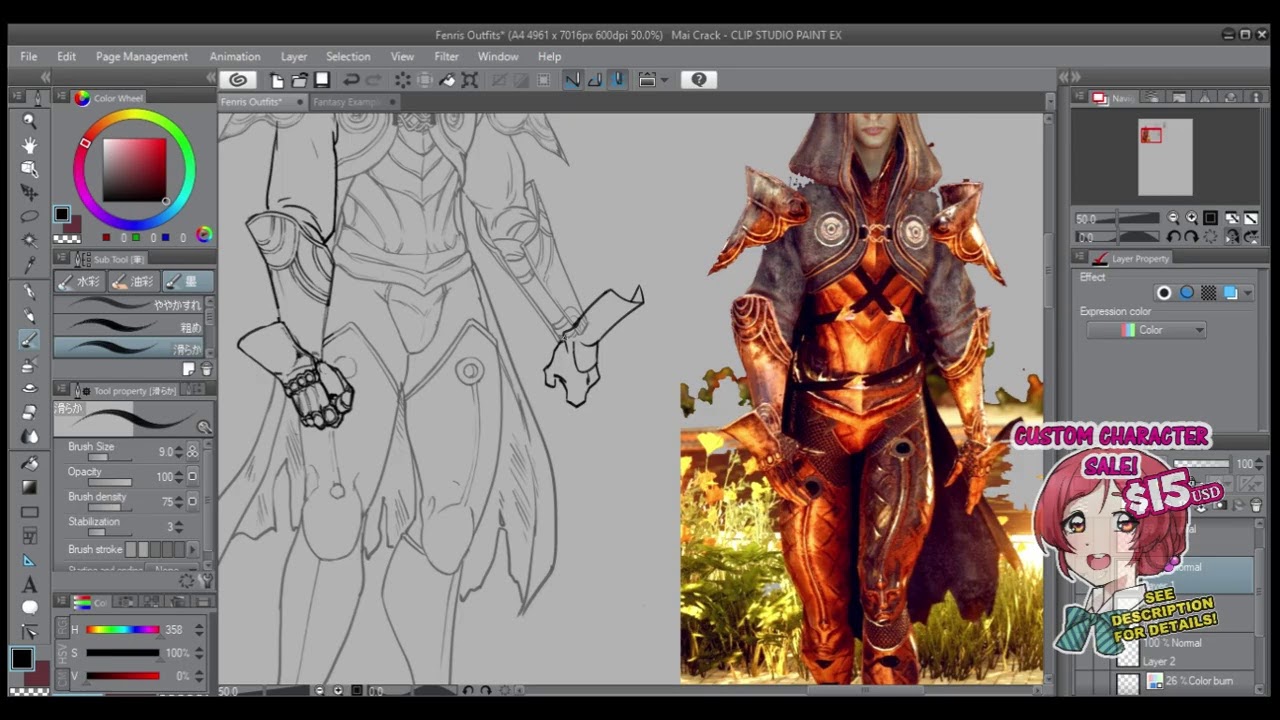
Task: Toggle Layer color effect in Layer Property
Action: pyautogui.click(x=1230, y=293)
